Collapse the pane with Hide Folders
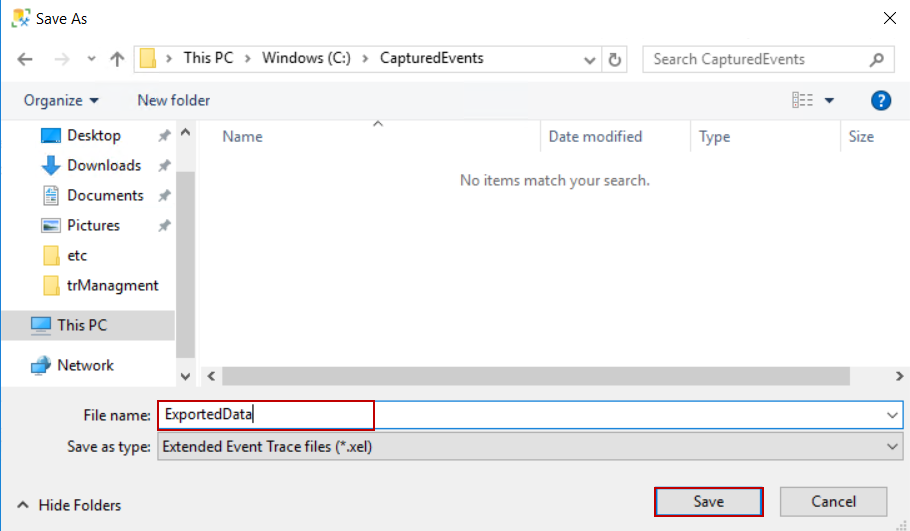 pos(69,505)
